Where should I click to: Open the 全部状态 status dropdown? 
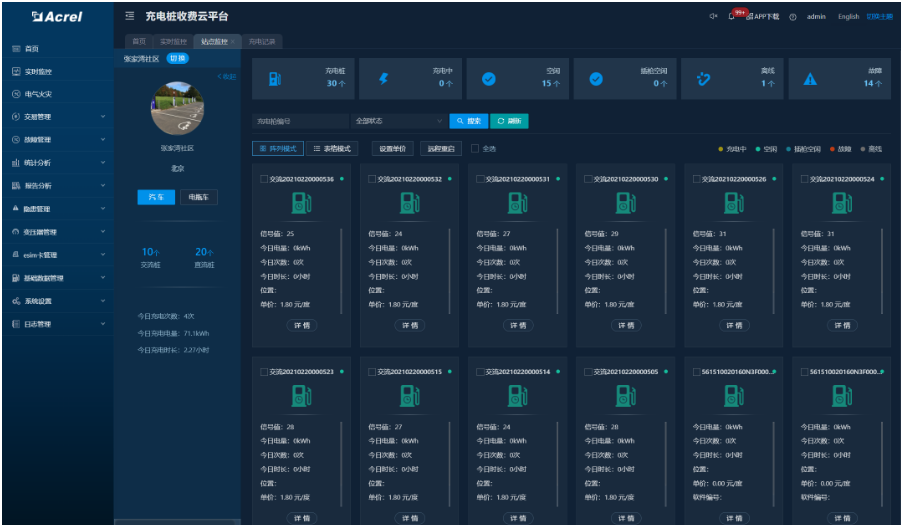[x=398, y=121]
